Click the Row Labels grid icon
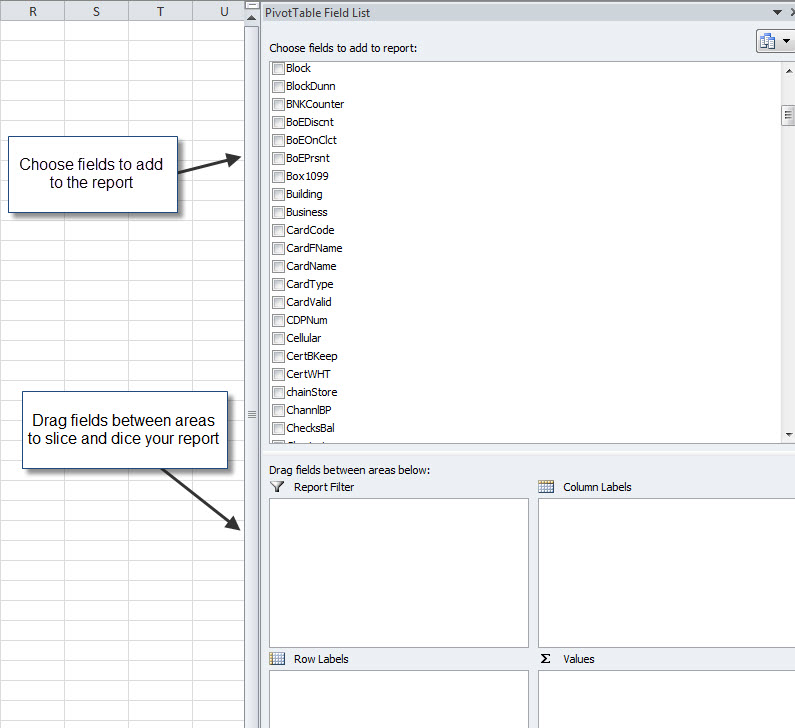 (277, 659)
